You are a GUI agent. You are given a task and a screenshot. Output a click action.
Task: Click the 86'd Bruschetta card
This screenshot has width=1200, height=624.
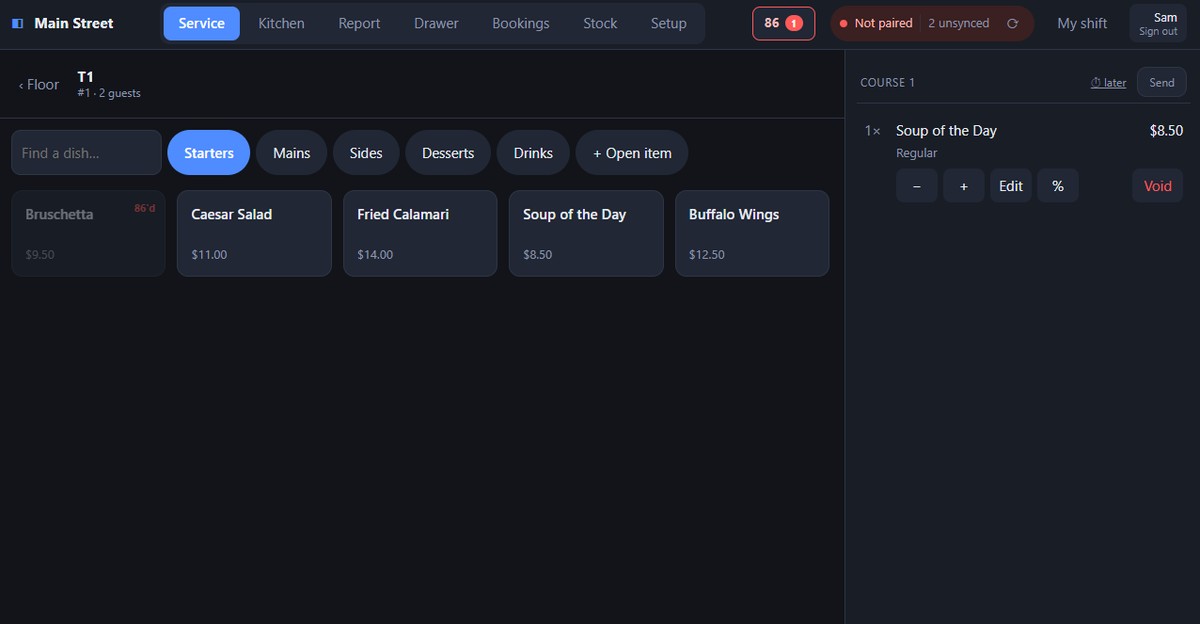tap(88, 233)
